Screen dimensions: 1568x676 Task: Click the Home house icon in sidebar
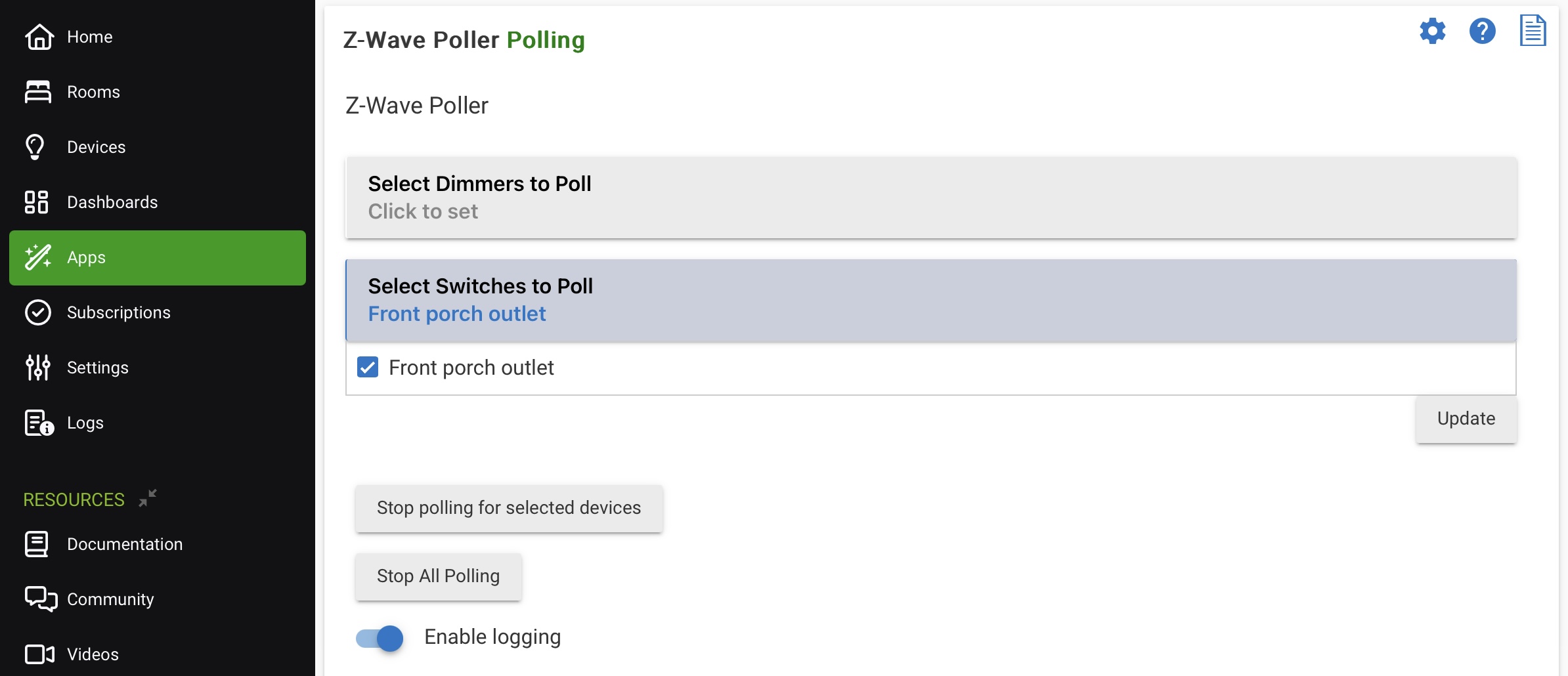[39, 37]
